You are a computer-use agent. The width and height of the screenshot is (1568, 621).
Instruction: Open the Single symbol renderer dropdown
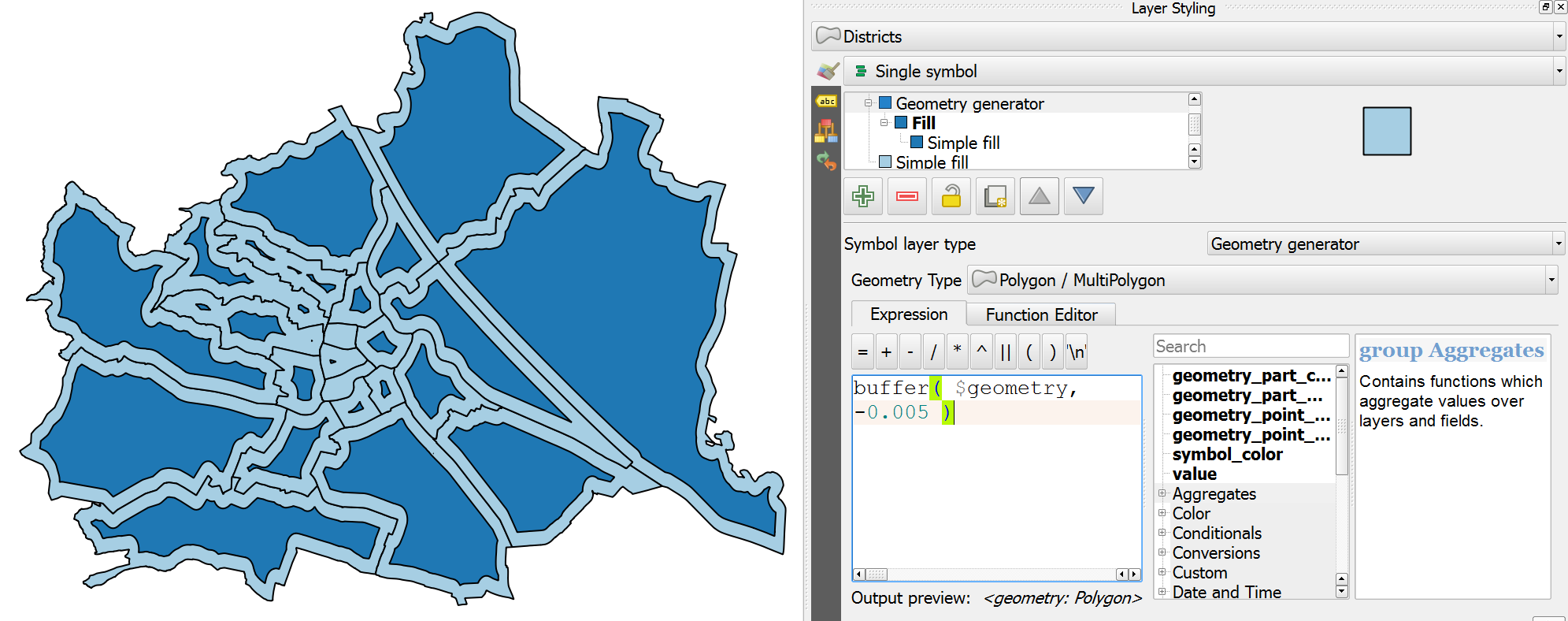click(1203, 72)
